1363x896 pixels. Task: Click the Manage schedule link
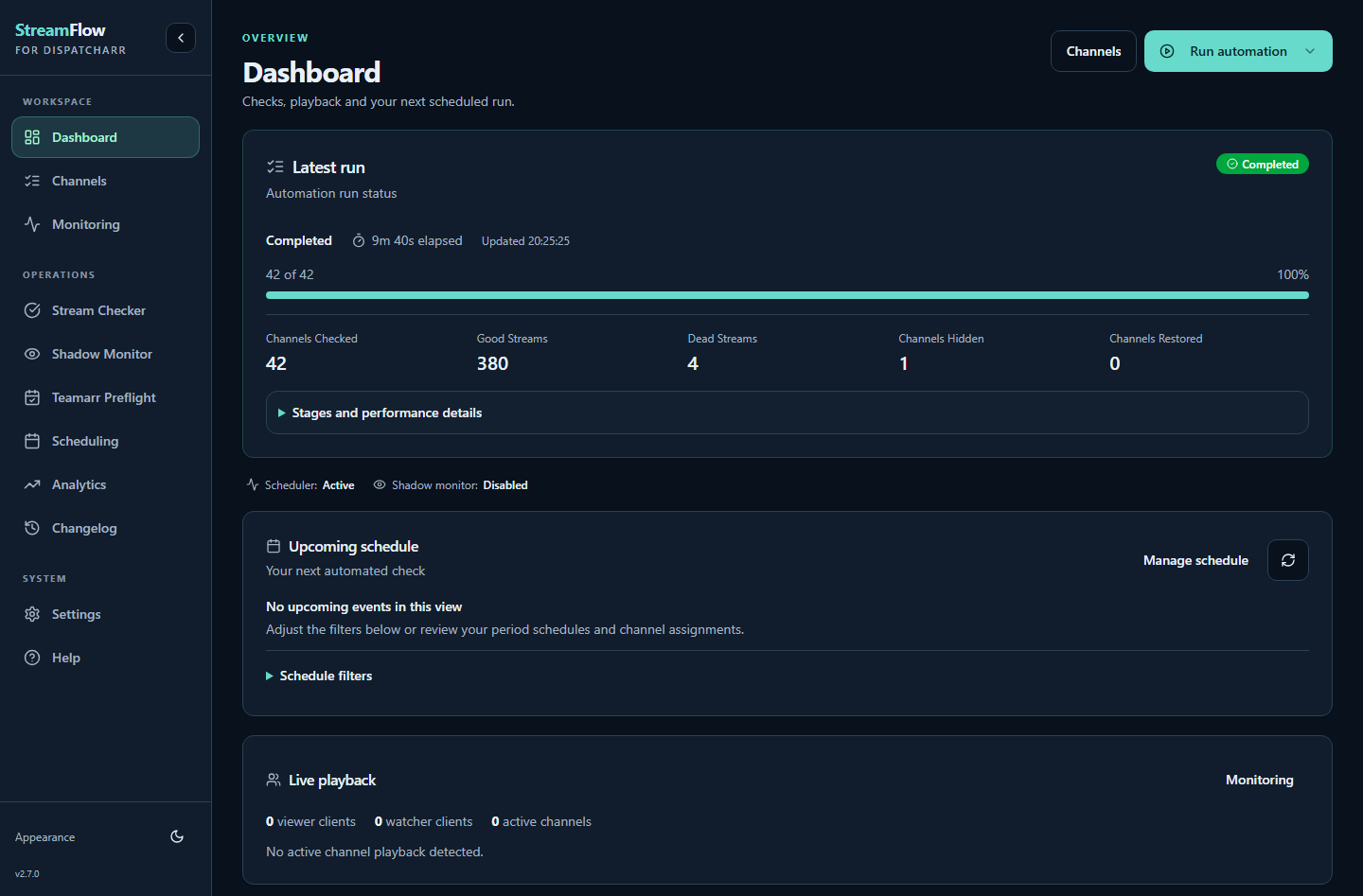[x=1195, y=560]
